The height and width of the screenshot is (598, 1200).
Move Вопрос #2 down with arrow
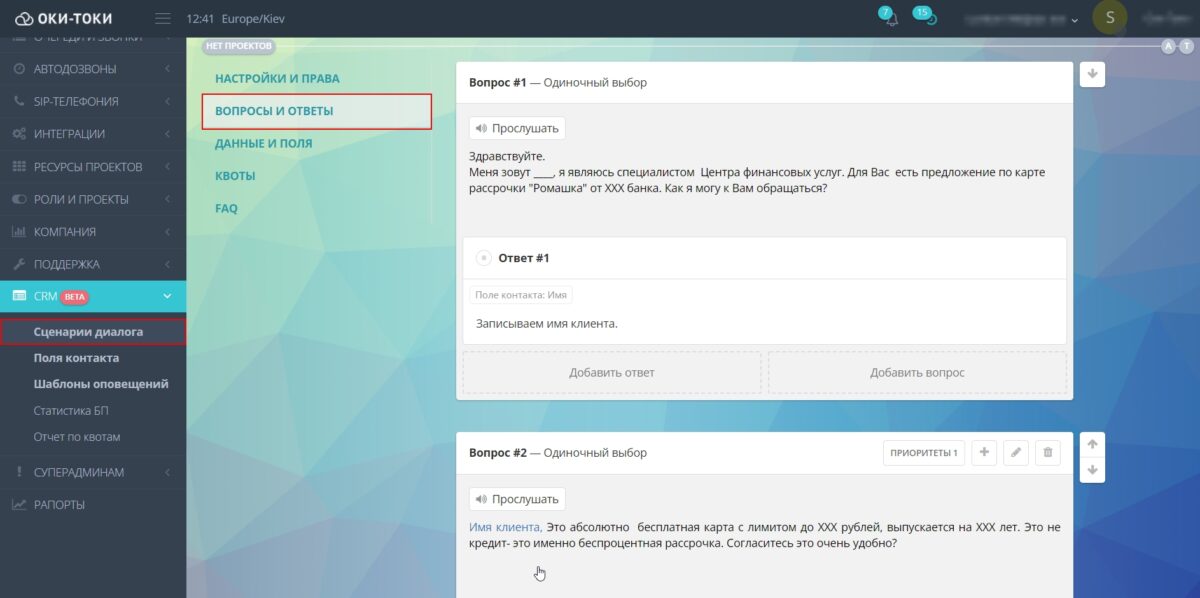1092,470
